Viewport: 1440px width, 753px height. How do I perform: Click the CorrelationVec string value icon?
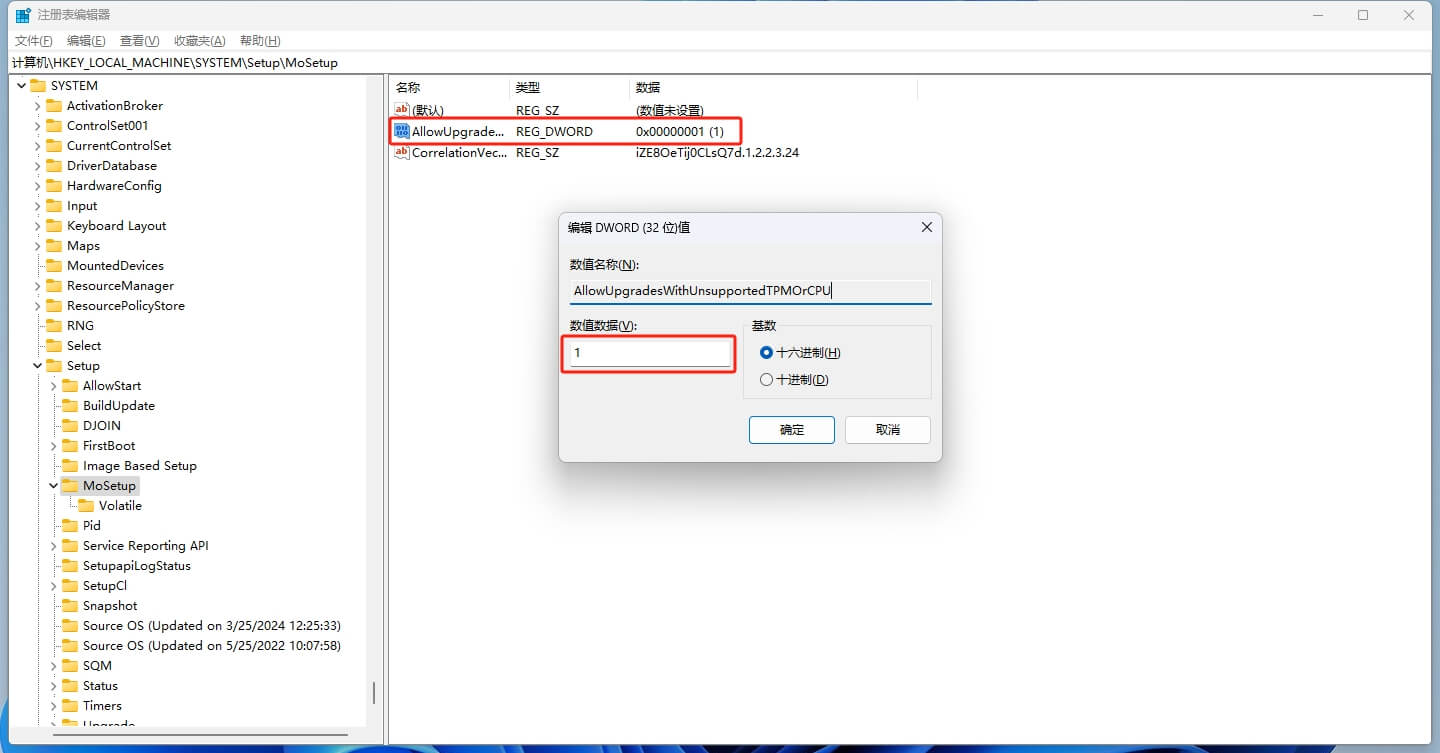(x=402, y=153)
